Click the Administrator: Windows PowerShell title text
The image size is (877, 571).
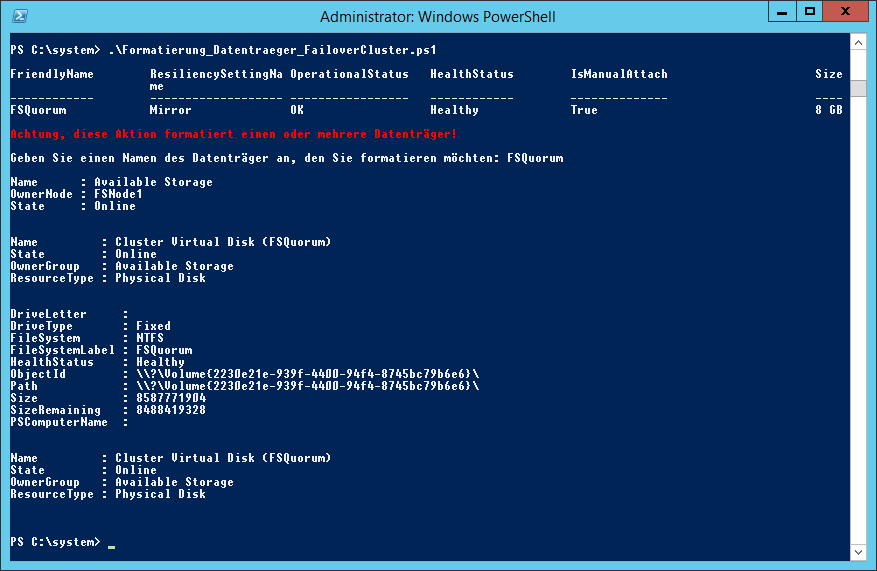pyautogui.click(x=437, y=17)
